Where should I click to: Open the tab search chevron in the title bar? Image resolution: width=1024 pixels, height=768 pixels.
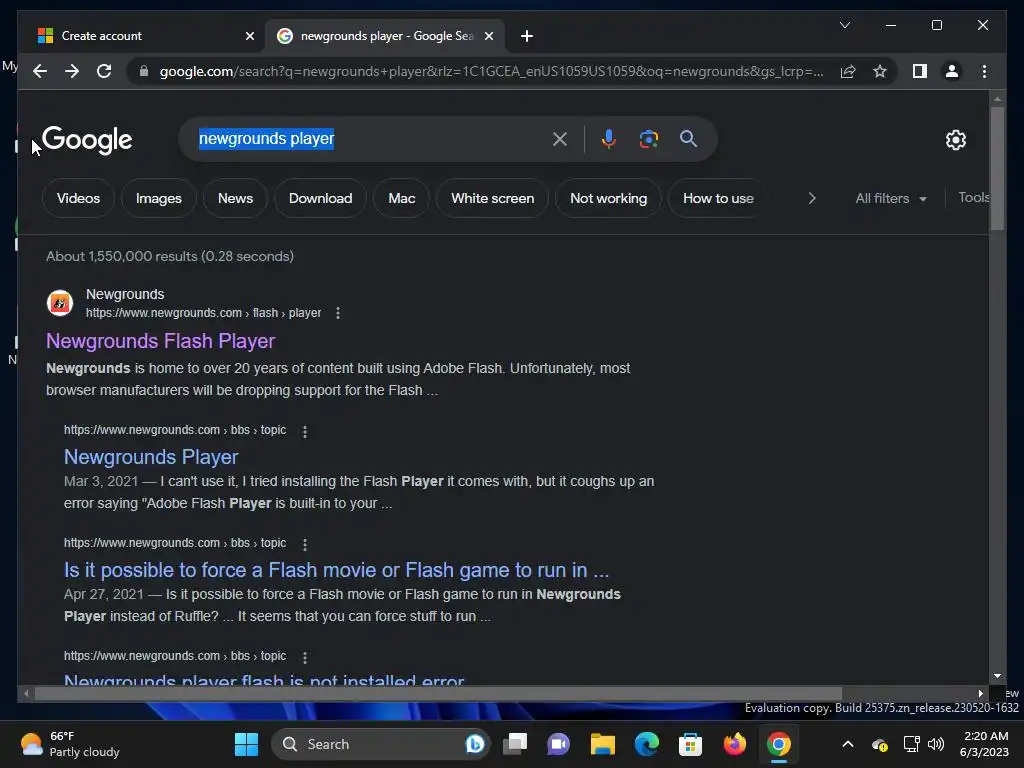pos(844,25)
